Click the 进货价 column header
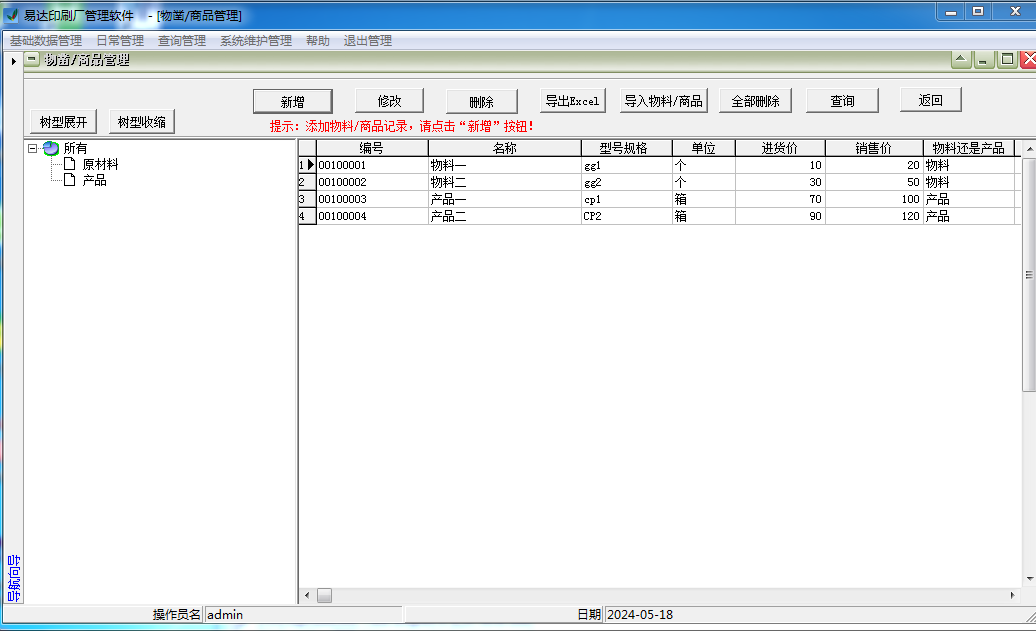This screenshot has height=631, width=1036. pos(780,148)
